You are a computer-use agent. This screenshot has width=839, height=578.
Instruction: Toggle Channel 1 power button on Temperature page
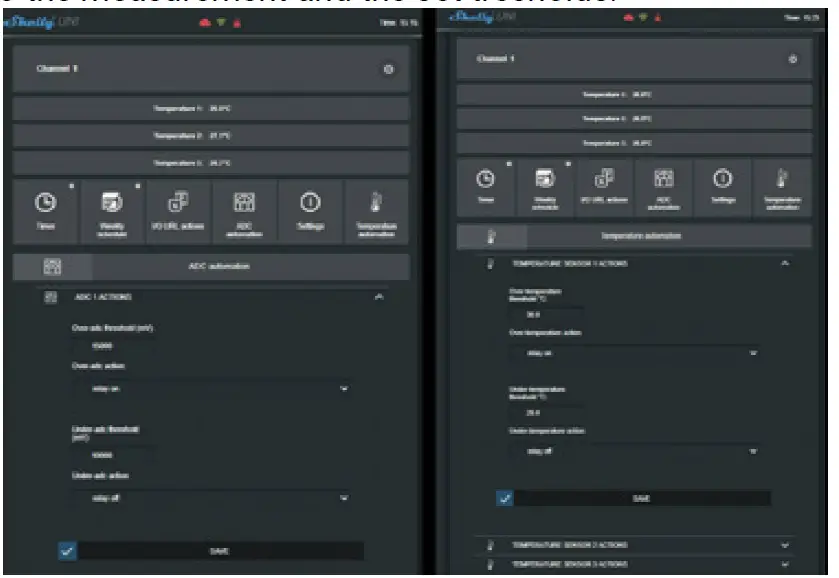pos(793,59)
